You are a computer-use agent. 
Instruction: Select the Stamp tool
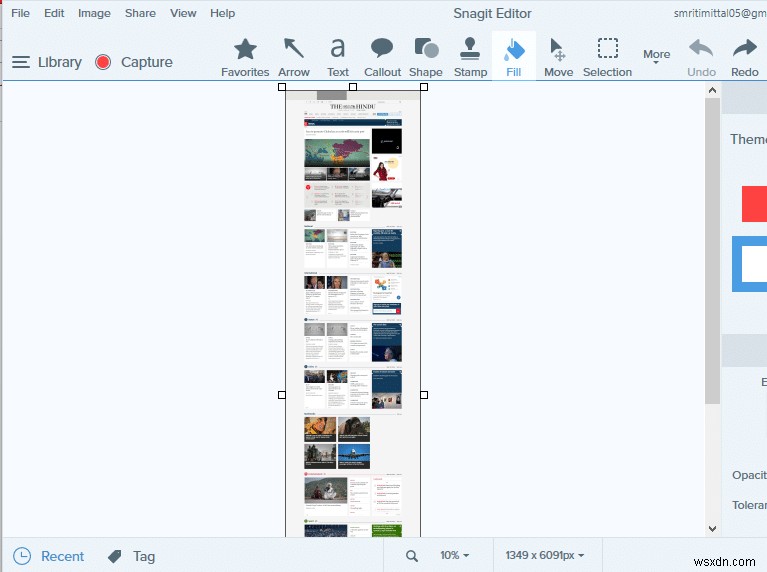[470, 57]
